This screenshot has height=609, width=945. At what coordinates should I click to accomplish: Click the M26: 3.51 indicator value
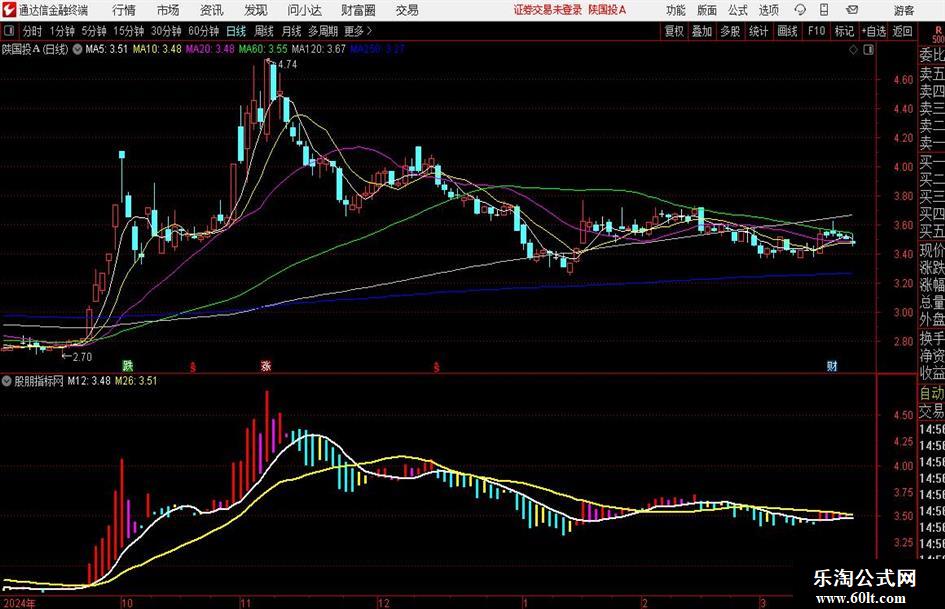[136, 381]
